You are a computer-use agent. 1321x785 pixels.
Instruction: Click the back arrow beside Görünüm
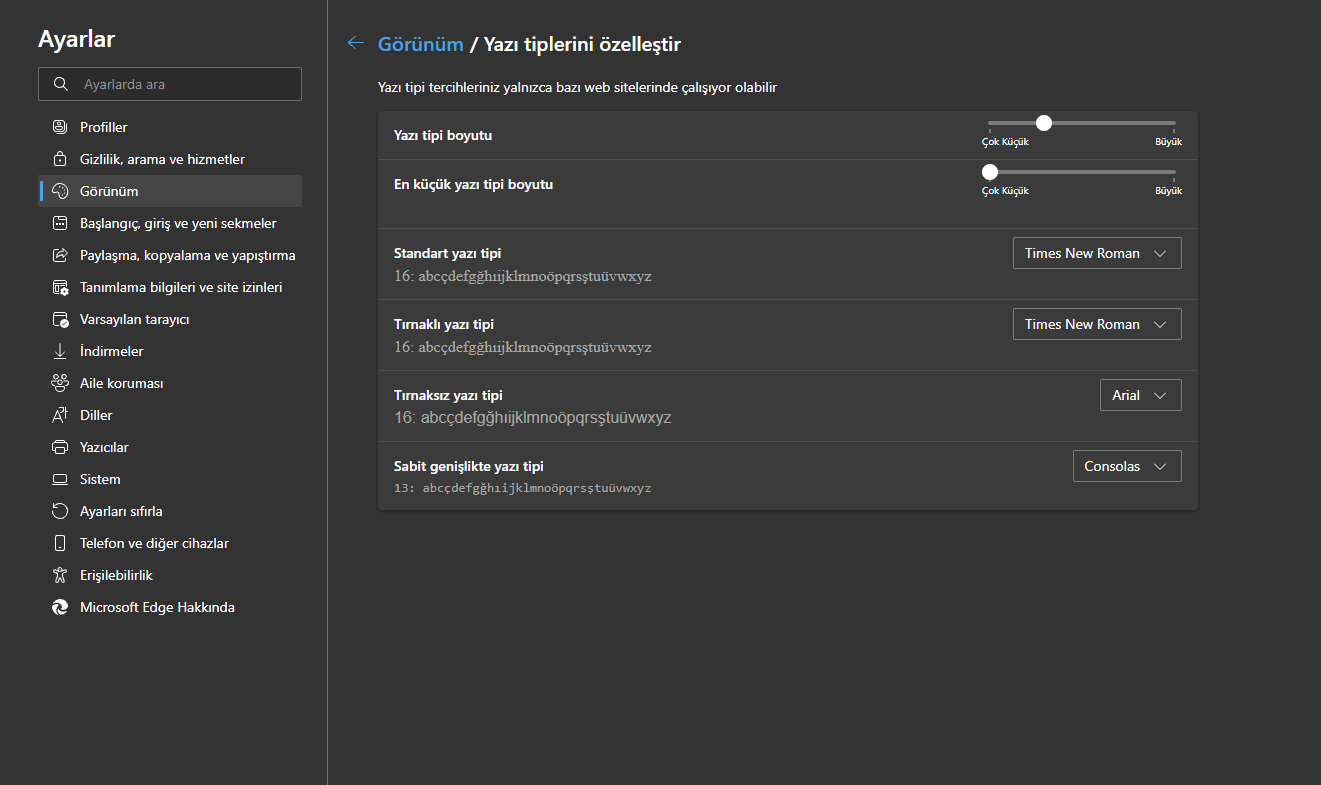355,43
